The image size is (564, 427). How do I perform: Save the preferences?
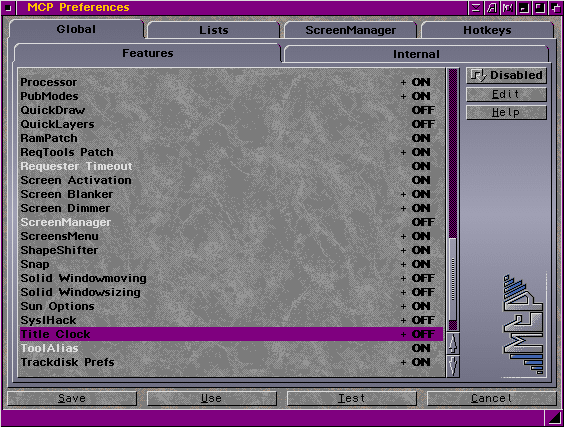(x=72, y=398)
